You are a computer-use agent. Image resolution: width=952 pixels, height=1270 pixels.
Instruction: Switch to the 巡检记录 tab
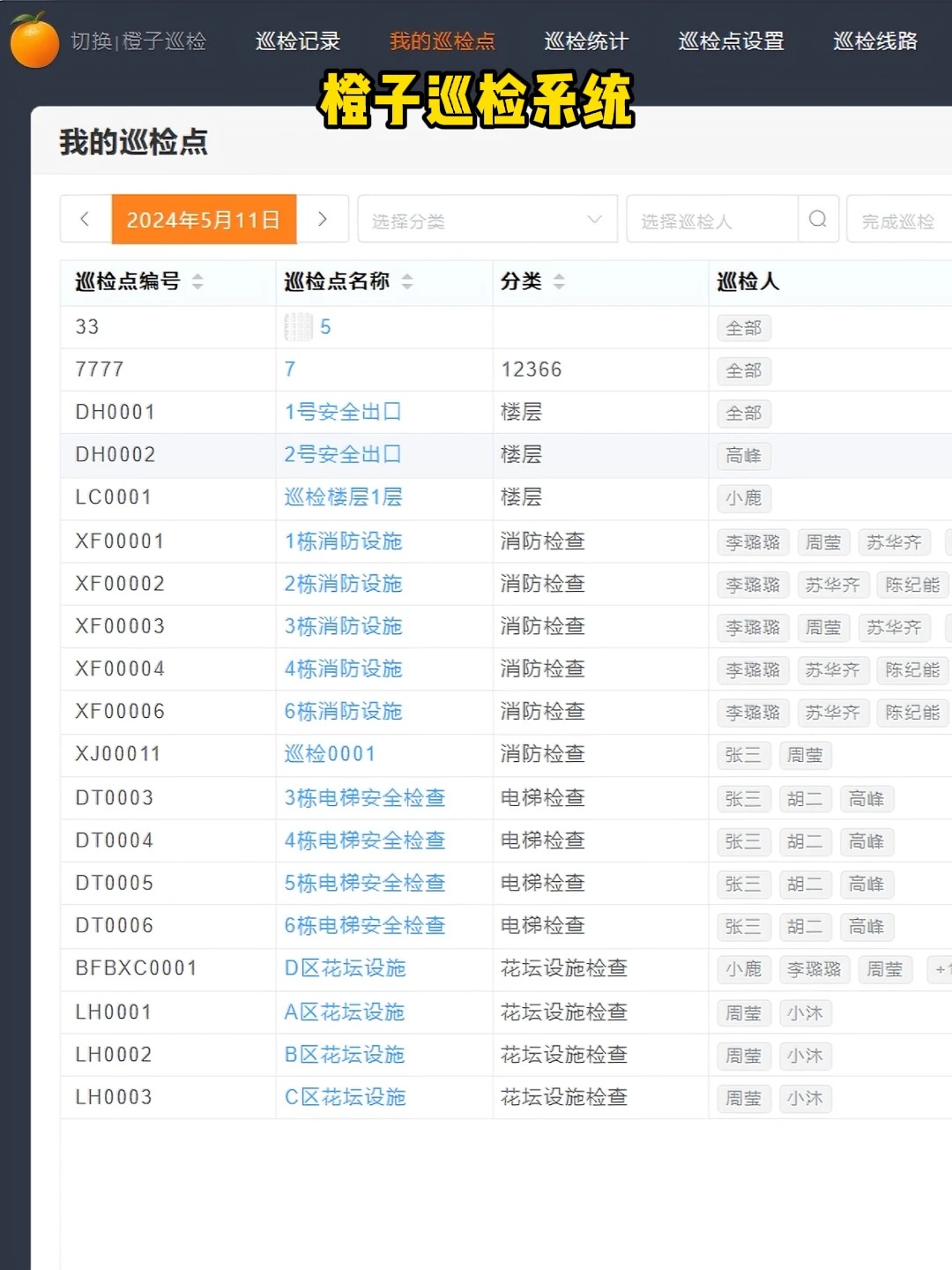[298, 41]
